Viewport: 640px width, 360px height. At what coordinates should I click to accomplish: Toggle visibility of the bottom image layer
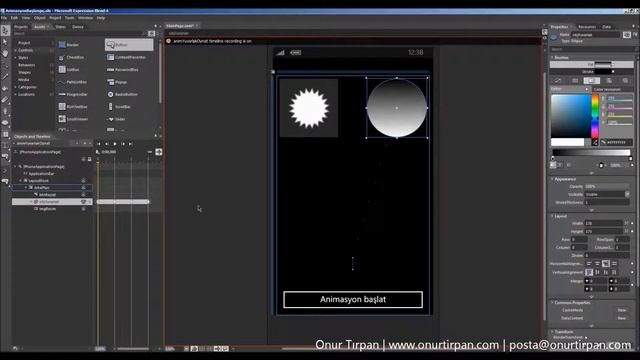point(83,209)
